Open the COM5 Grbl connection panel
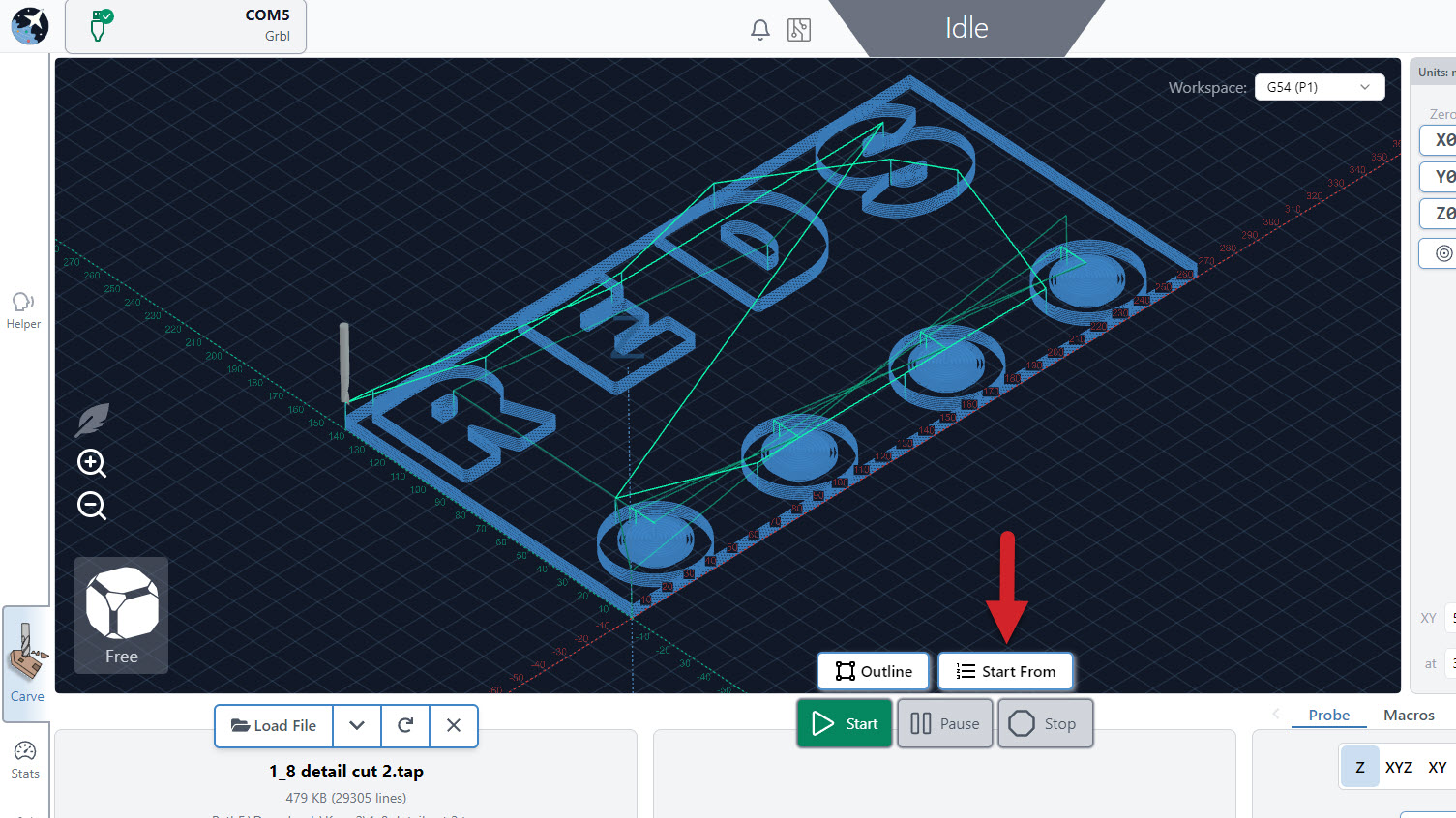The width and height of the screenshot is (1456, 818). (x=186, y=26)
